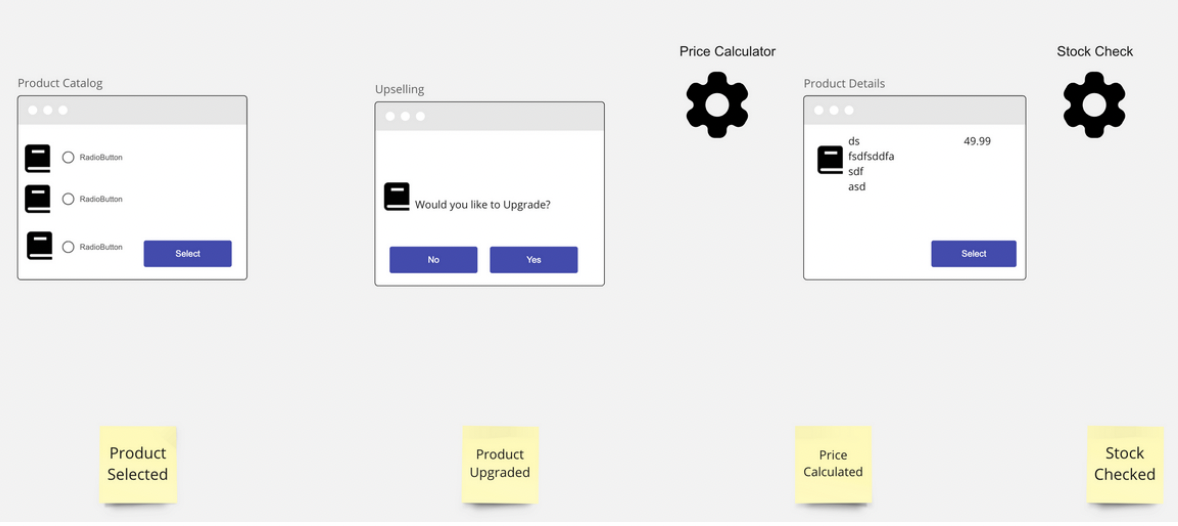Choose the first RadioButton in Product Catalog

coord(68,158)
